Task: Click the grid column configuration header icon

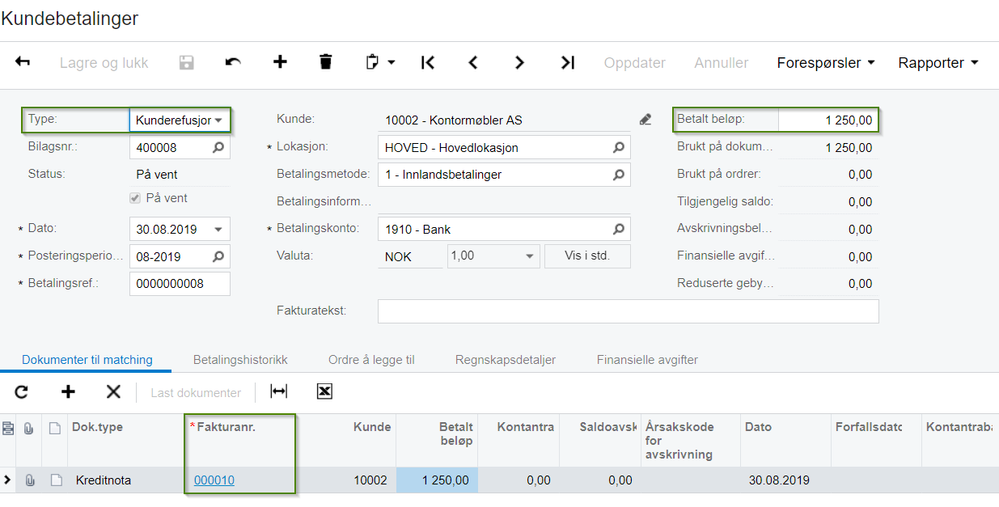Action: 8,428
